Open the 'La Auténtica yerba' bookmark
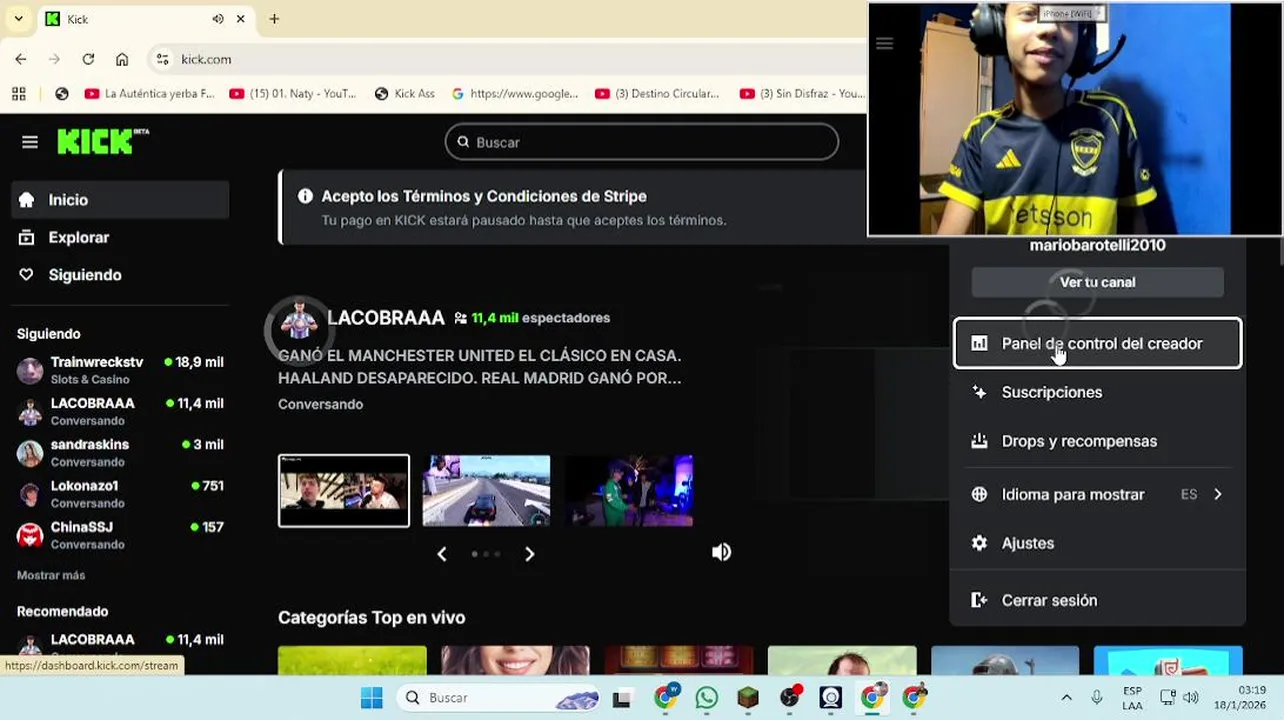Image resolution: width=1284 pixels, height=720 pixels. click(150, 93)
